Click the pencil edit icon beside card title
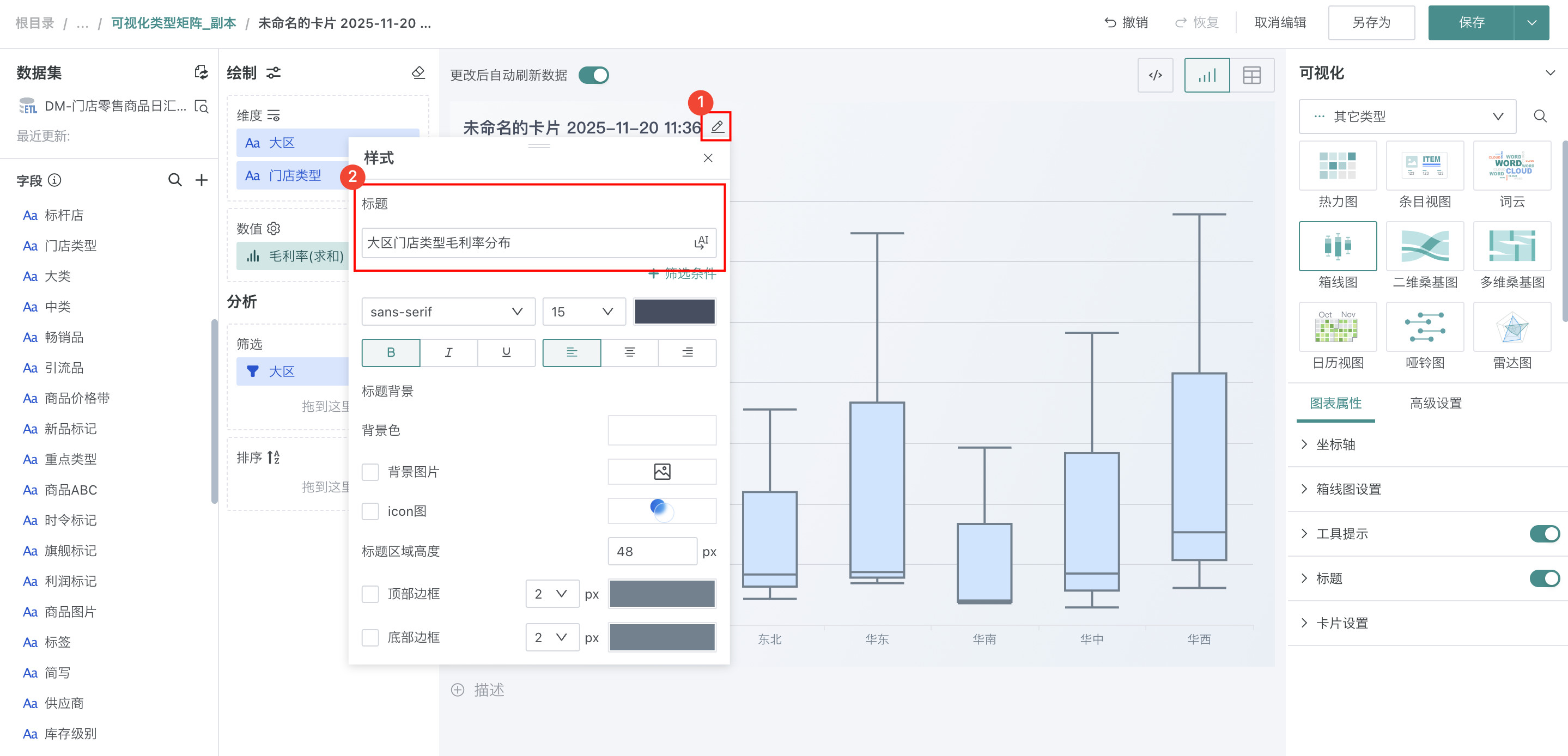1568x756 pixels. [717, 126]
